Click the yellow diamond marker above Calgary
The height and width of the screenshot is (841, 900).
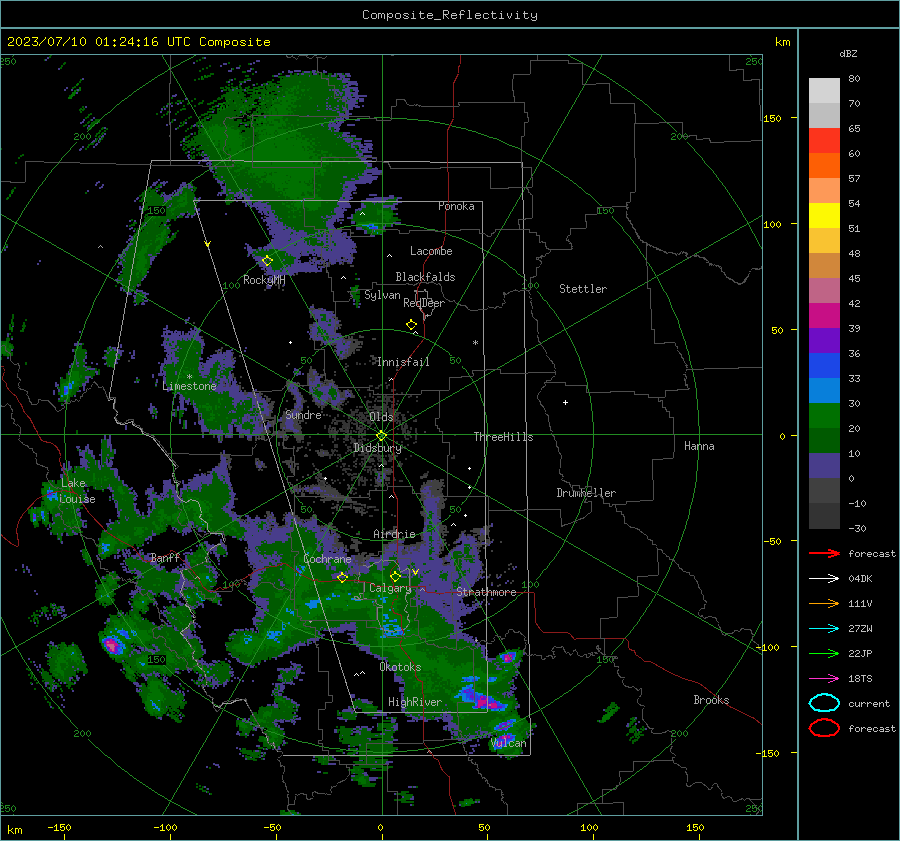tap(395, 576)
